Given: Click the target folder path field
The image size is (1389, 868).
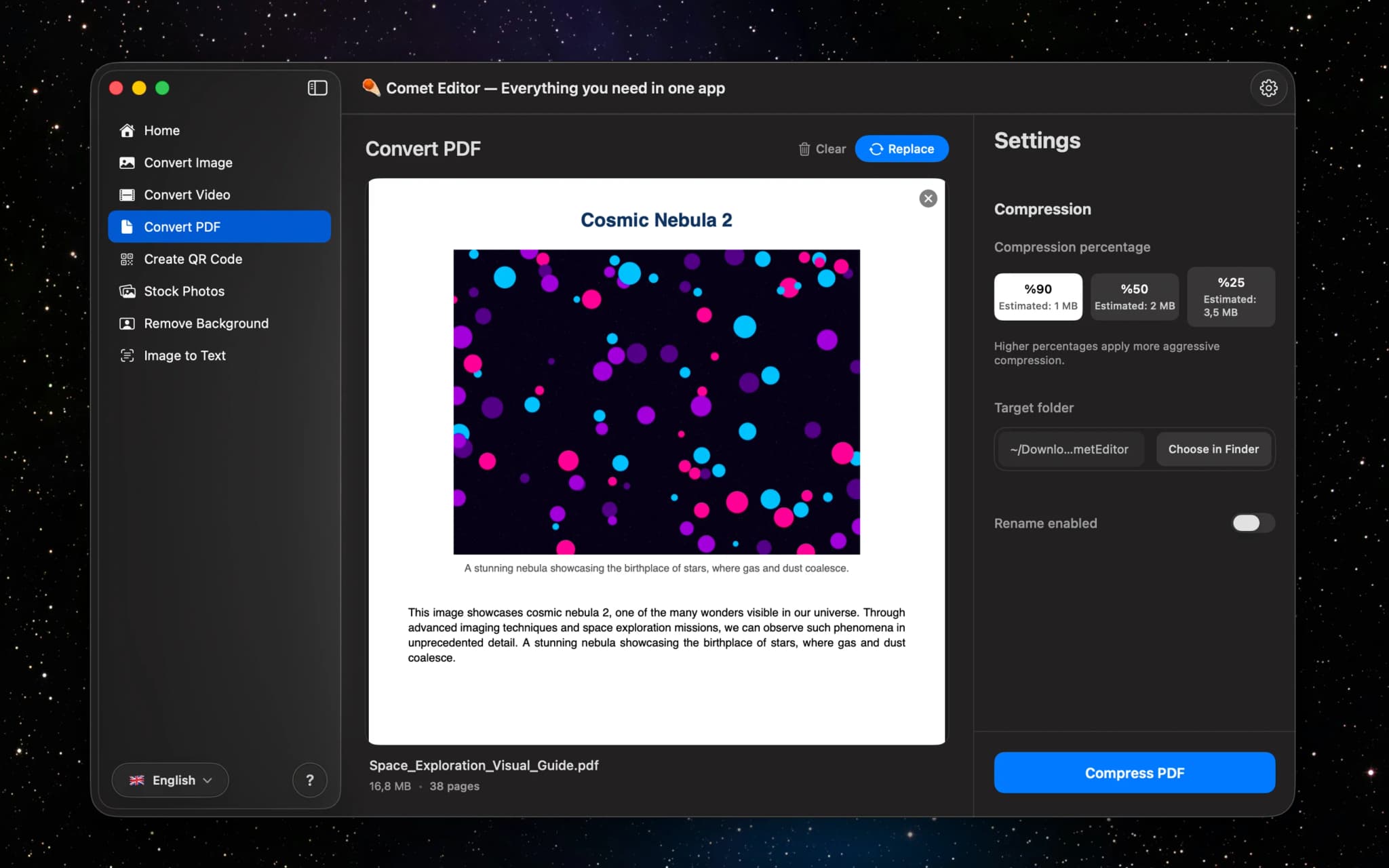Looking at the screenshot, I should coord(1070,449).
